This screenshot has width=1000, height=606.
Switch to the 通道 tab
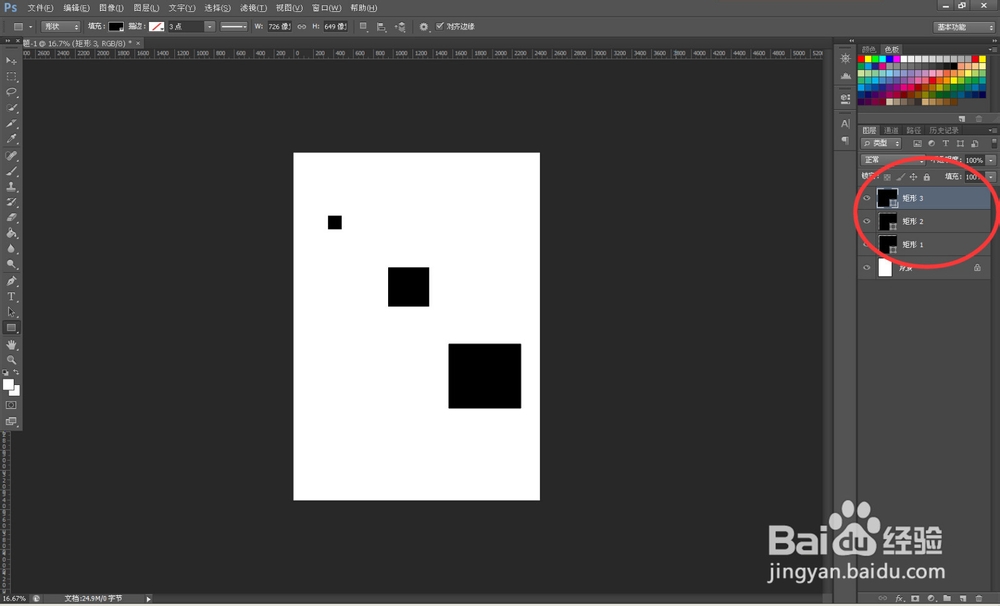[889, 130]
